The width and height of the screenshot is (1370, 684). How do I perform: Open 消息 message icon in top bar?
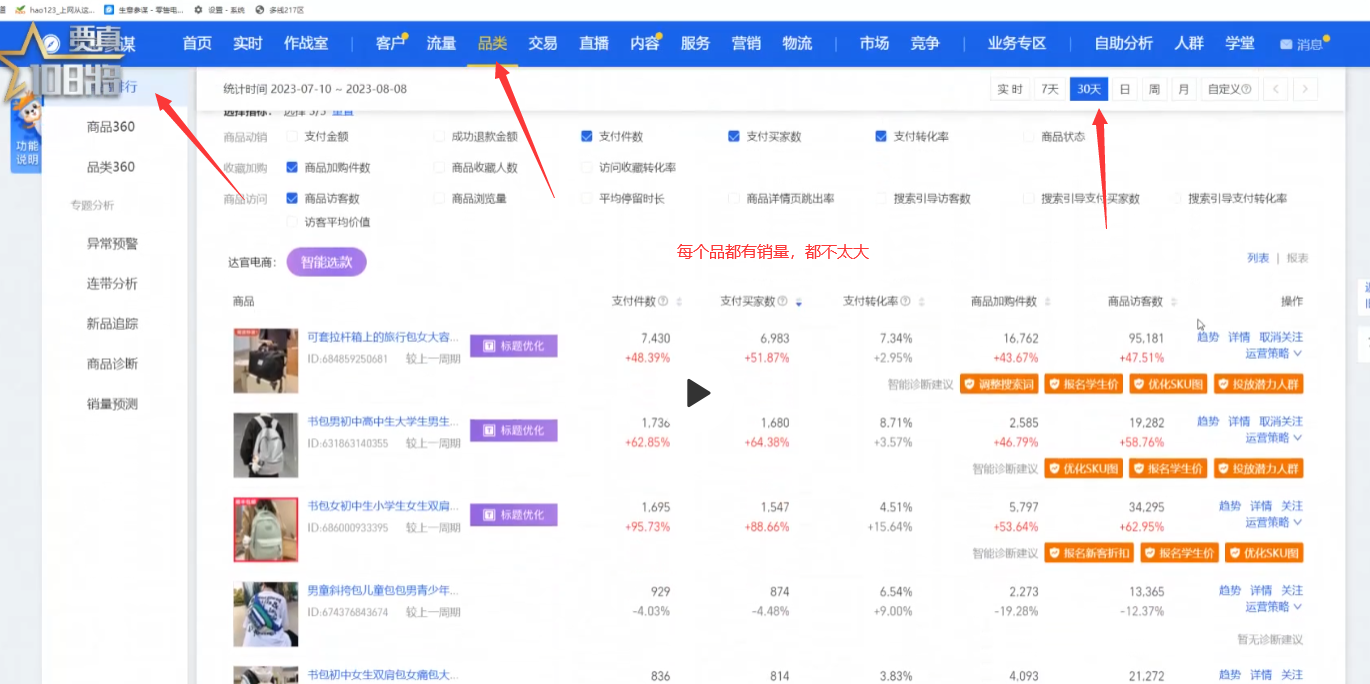tap(1286, 45)
